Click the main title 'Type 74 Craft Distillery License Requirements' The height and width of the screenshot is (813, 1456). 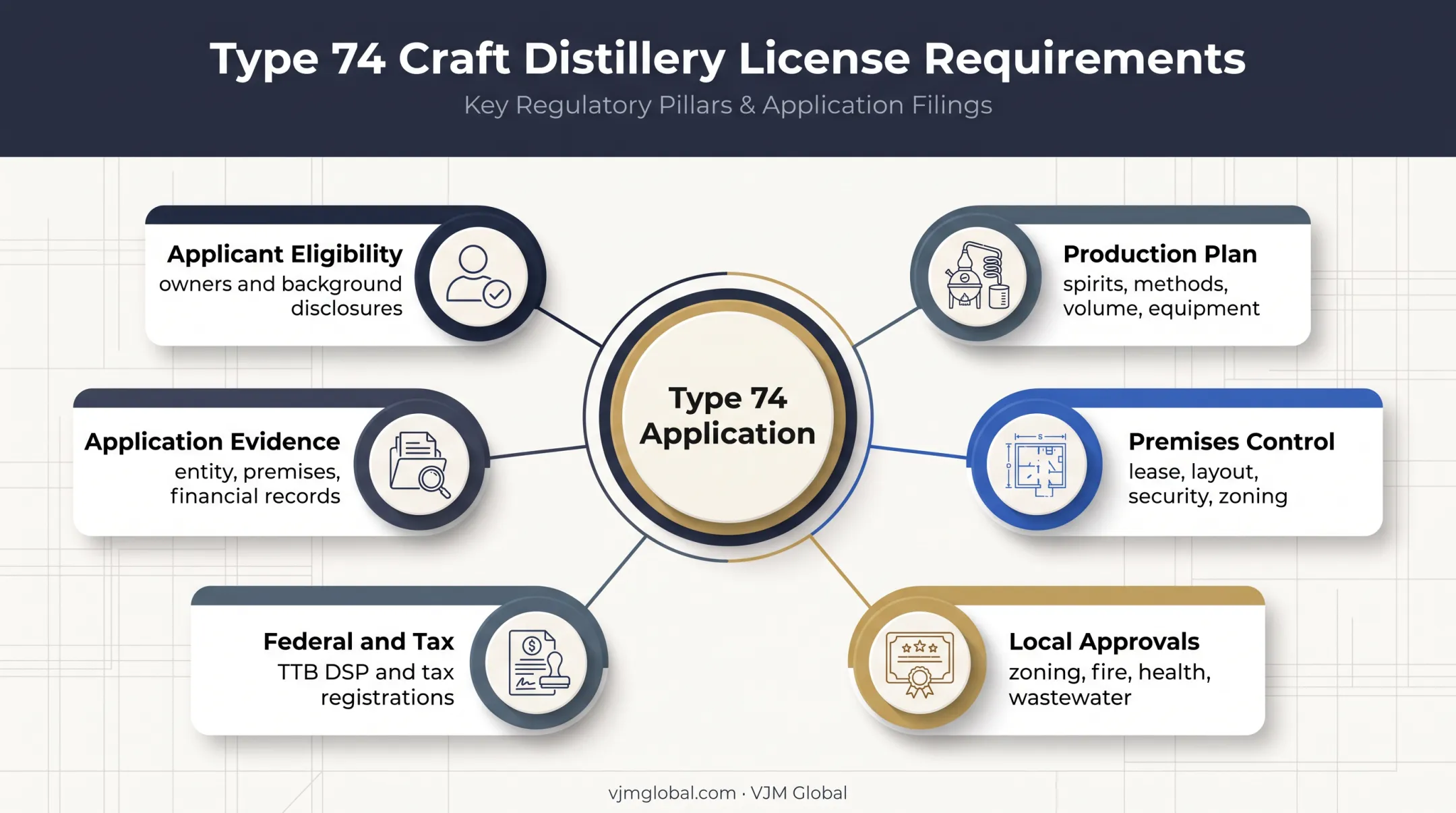coord(727,59)
